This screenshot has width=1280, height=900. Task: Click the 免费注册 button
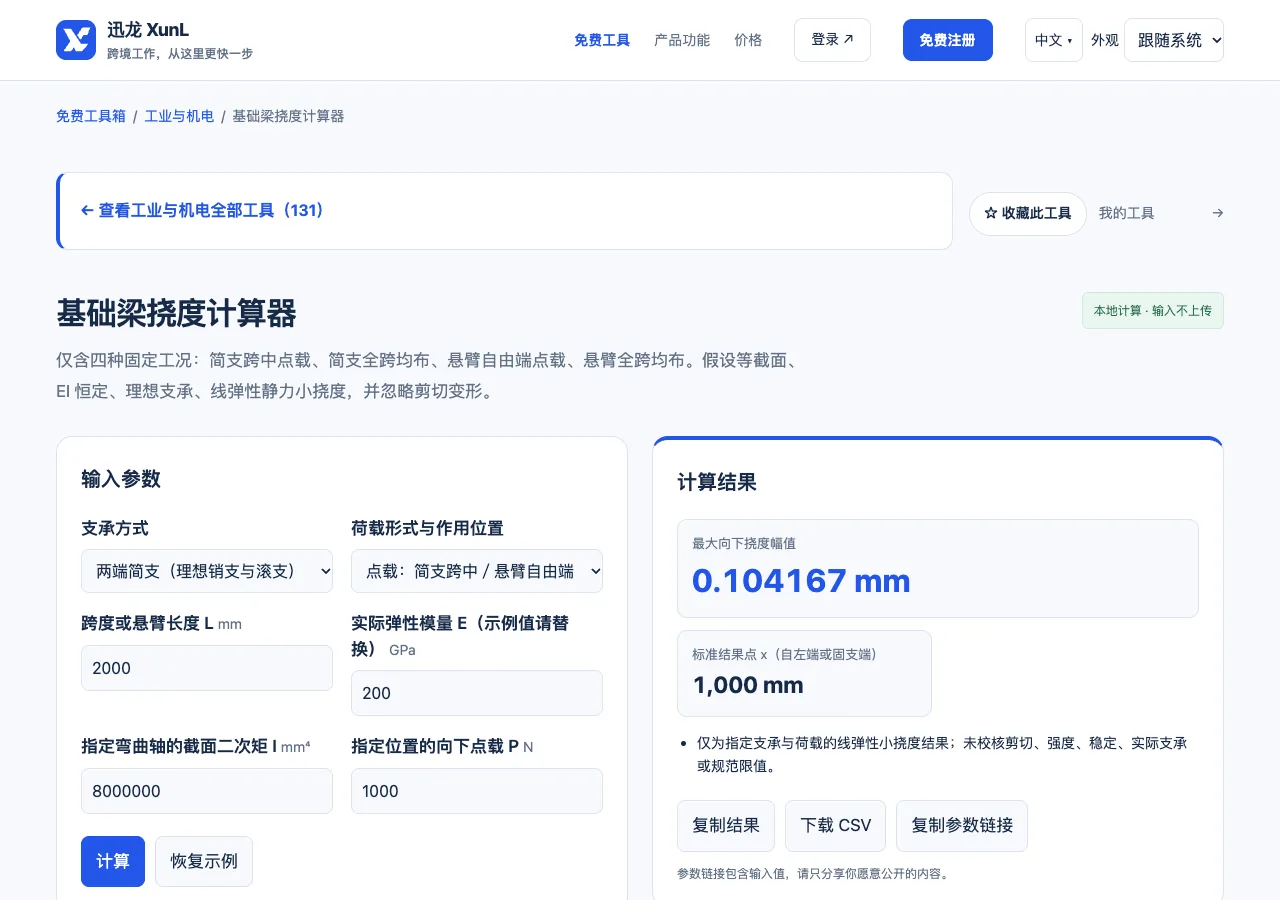(947, 40)
